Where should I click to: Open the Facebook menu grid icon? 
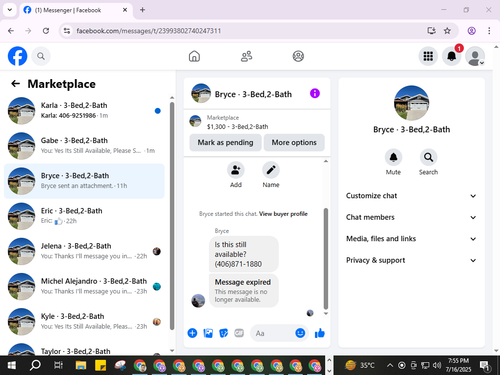(428, 56)
